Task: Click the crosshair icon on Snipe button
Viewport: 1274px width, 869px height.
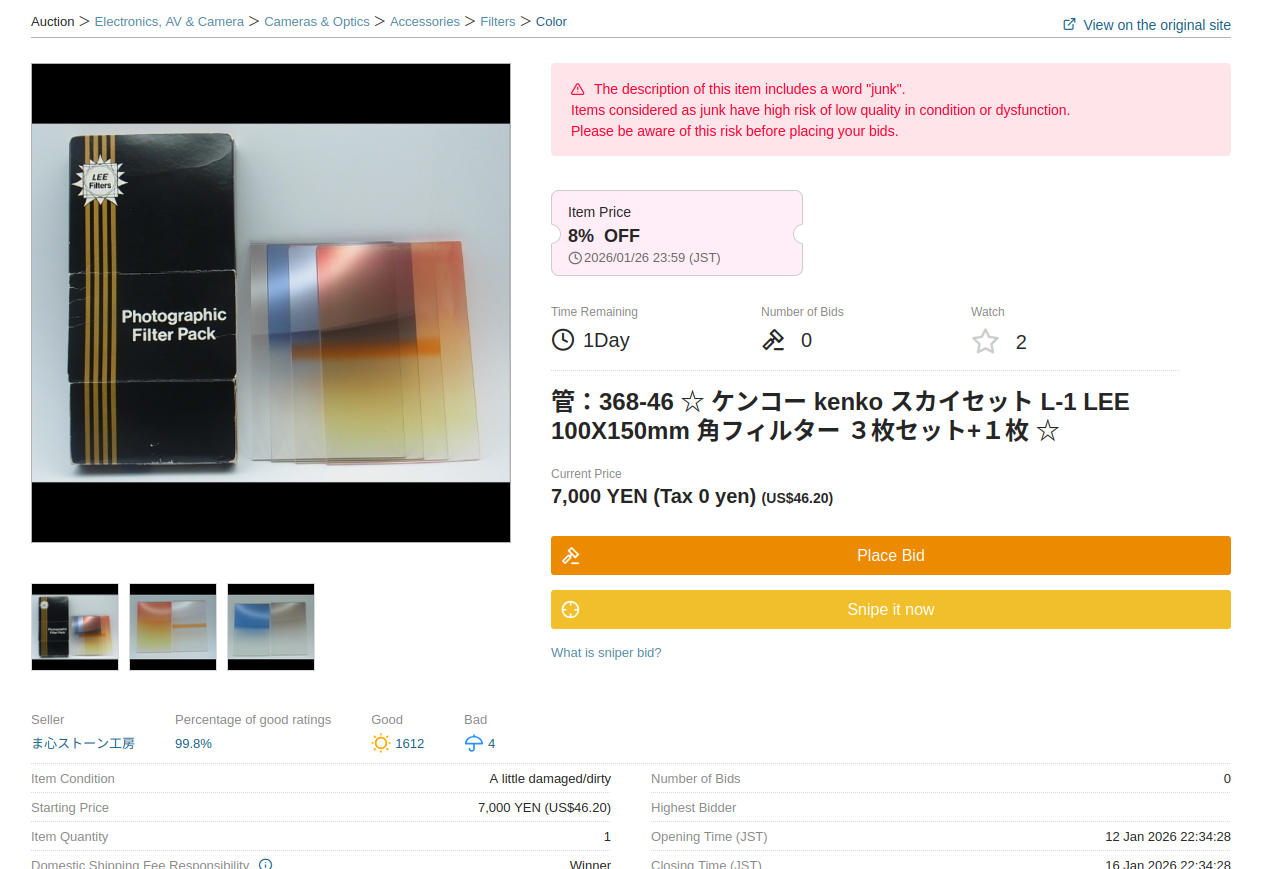Action: pyautogui.click(x=571, y=610)
